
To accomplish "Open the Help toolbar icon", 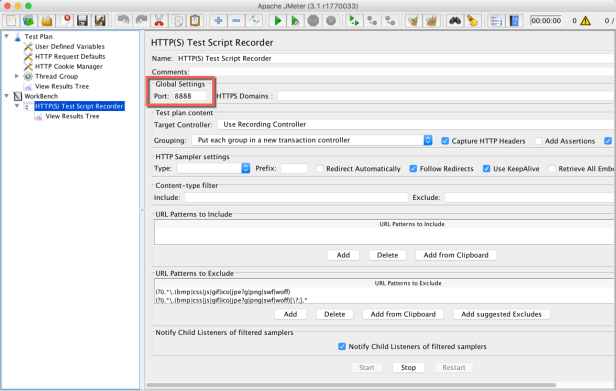I will (x=514, y=20).
